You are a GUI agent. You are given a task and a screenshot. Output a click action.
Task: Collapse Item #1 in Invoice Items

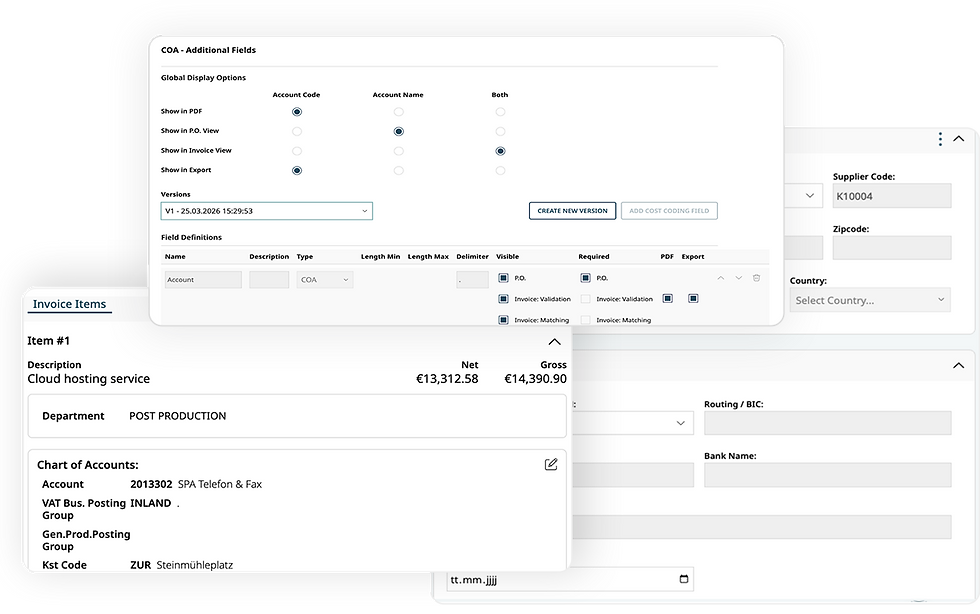(554, 341)
